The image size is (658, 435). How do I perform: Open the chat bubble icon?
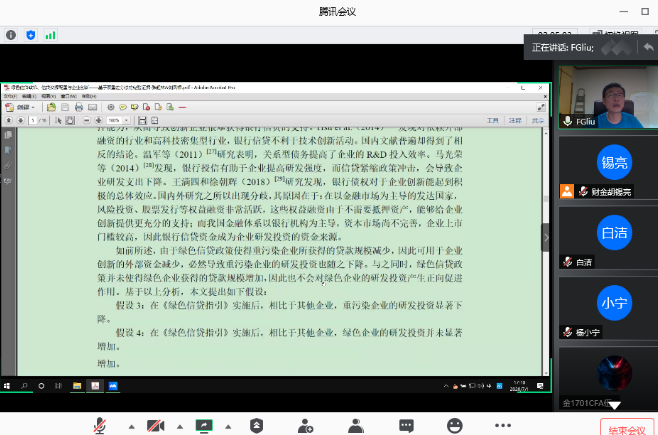pos(406,426)
